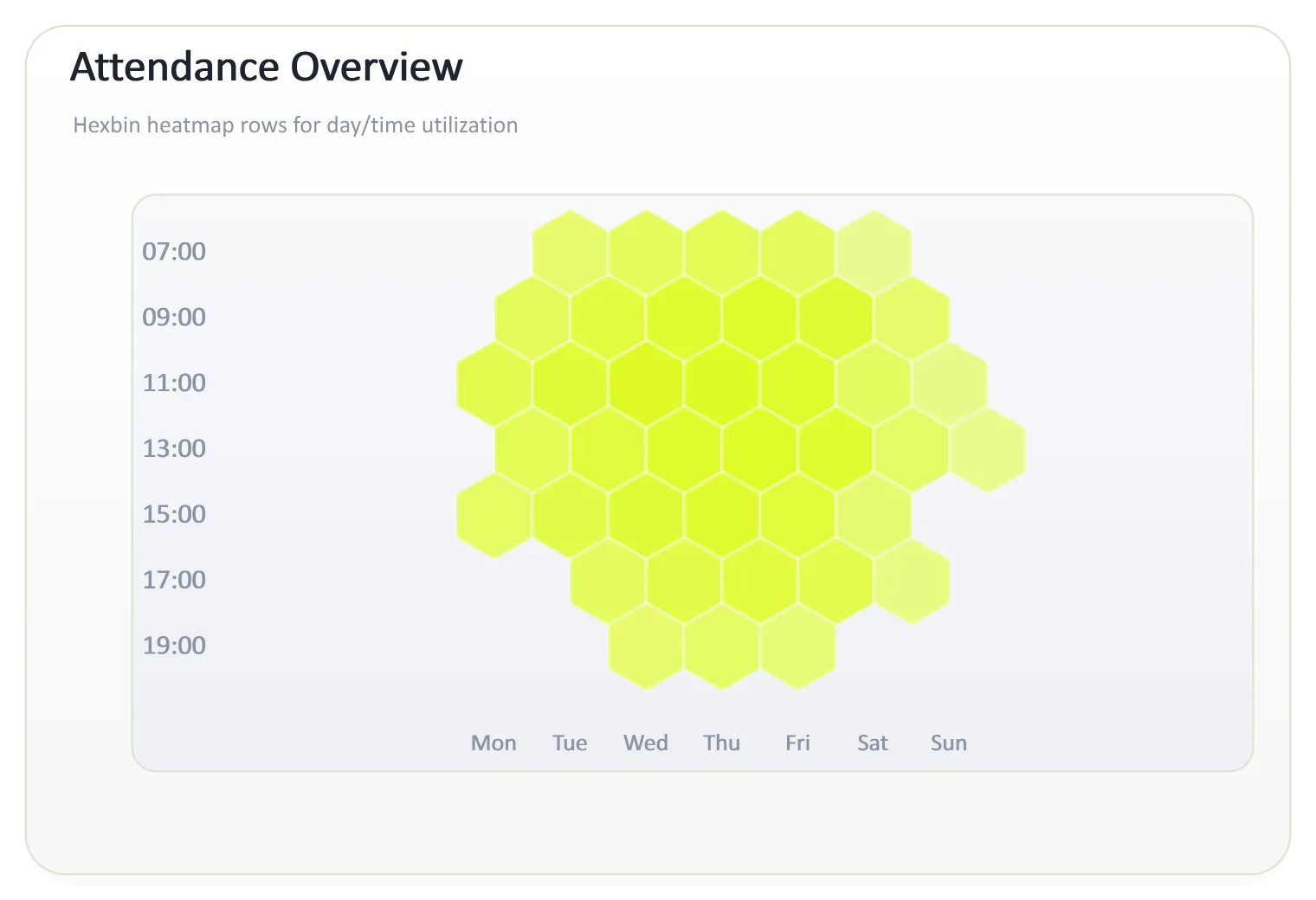Select the Sat axis label
The width and height of the screenshot is (1316, 900).
coord(873,743)
